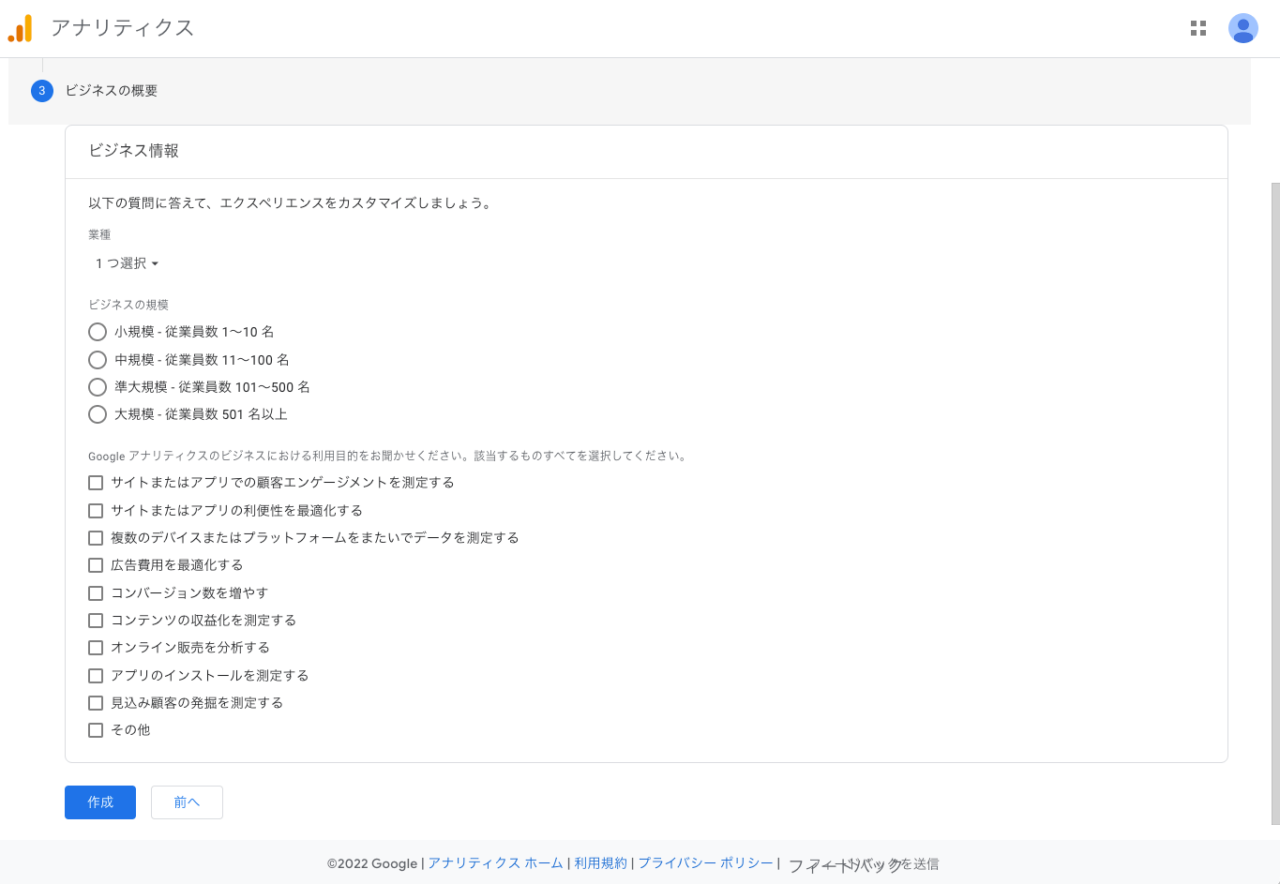Choose 準大規模 - 従業員数 101〜500 名 radio
This screenshot has width=1280, height=884.
point(97,387)
